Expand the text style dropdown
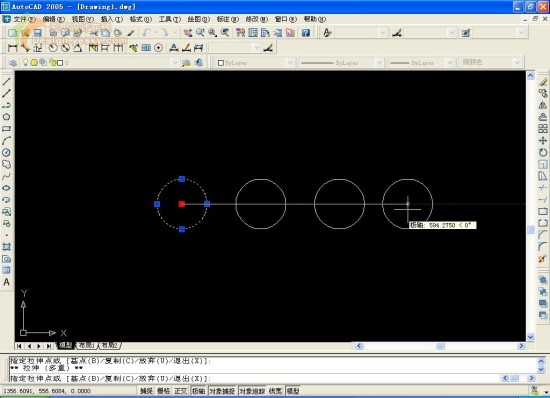This screenshot has width=550, height=398. tap(382, 33)
